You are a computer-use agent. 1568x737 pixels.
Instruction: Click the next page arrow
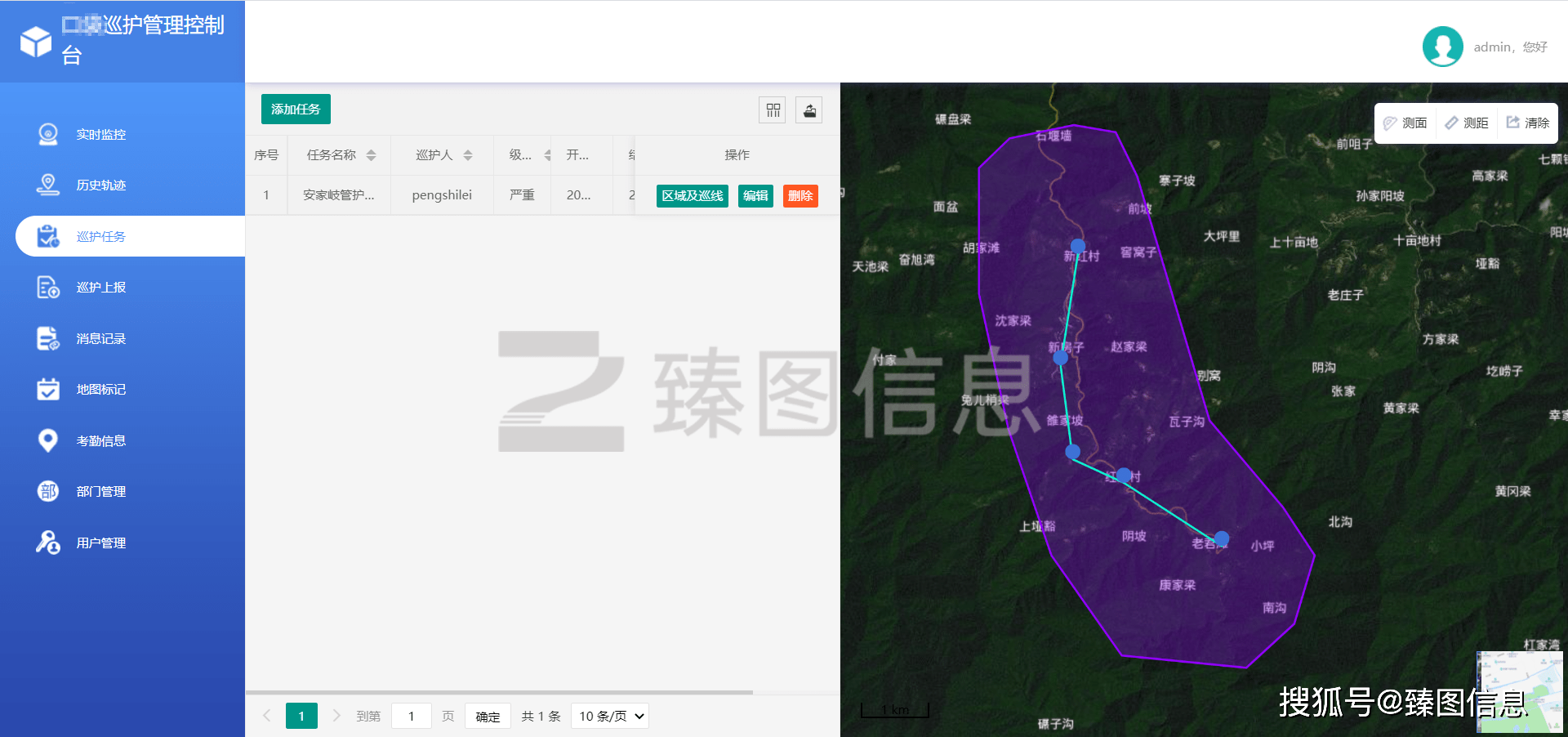[336, 716]
